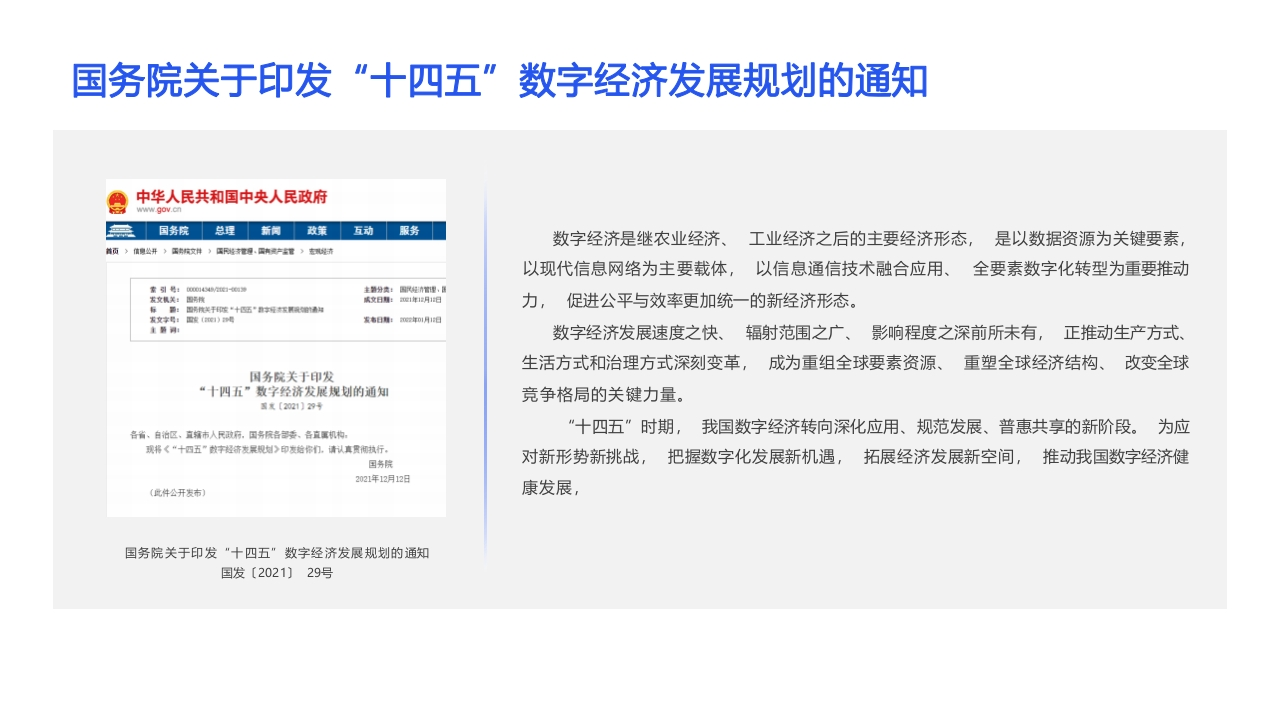Click caption line 国务院关于印发"十四五"数字经济发展规划的通知 under image

(277, 553)
